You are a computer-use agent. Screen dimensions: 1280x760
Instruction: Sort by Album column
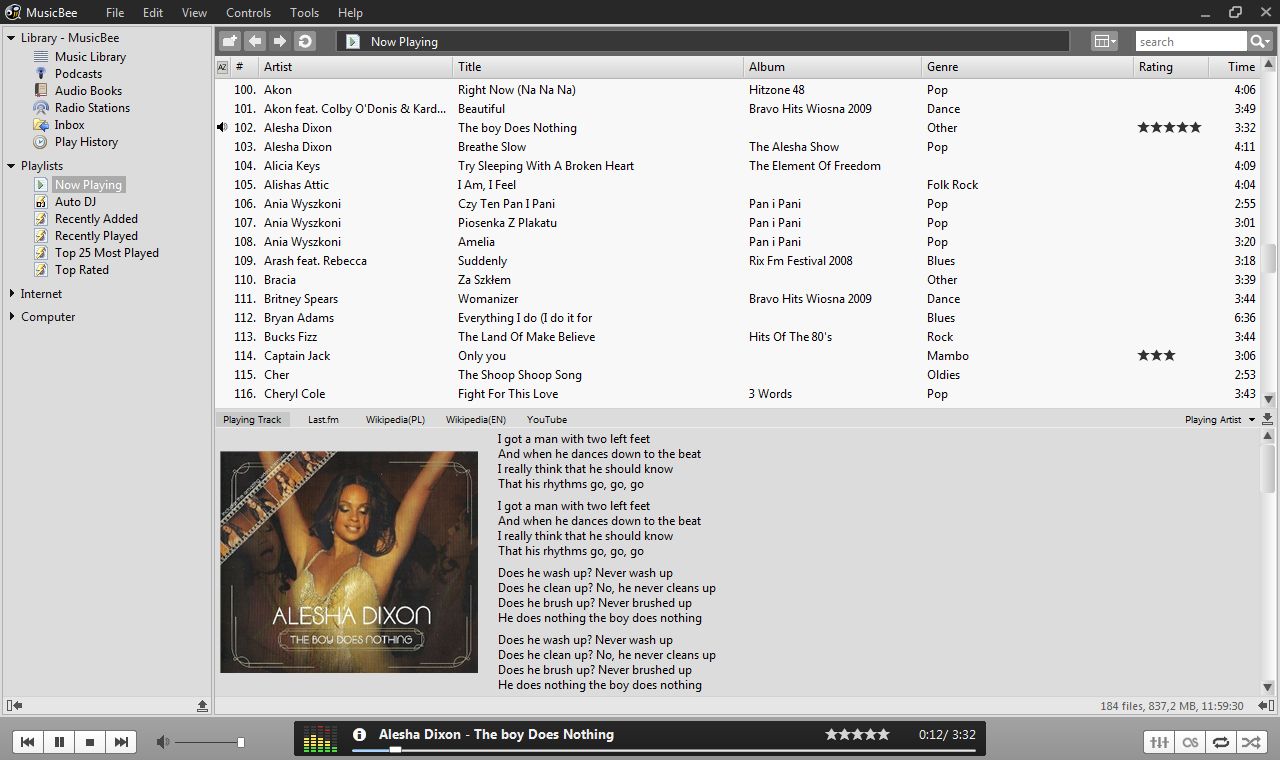832,67
